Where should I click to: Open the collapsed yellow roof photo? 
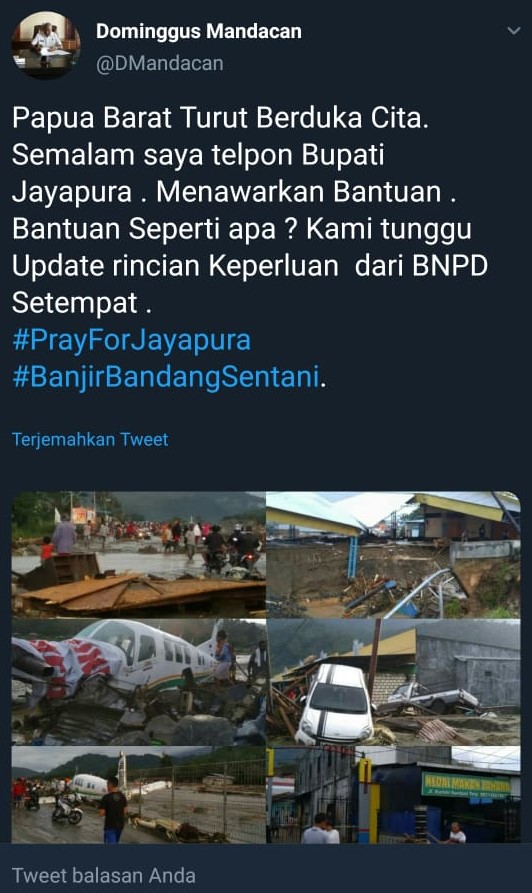[394, 555]
